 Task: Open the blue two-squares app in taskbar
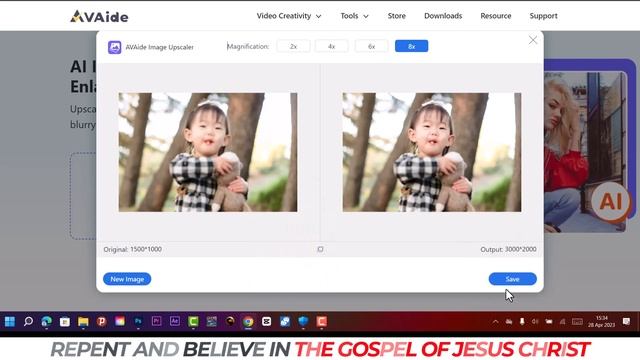coord(285,322)
